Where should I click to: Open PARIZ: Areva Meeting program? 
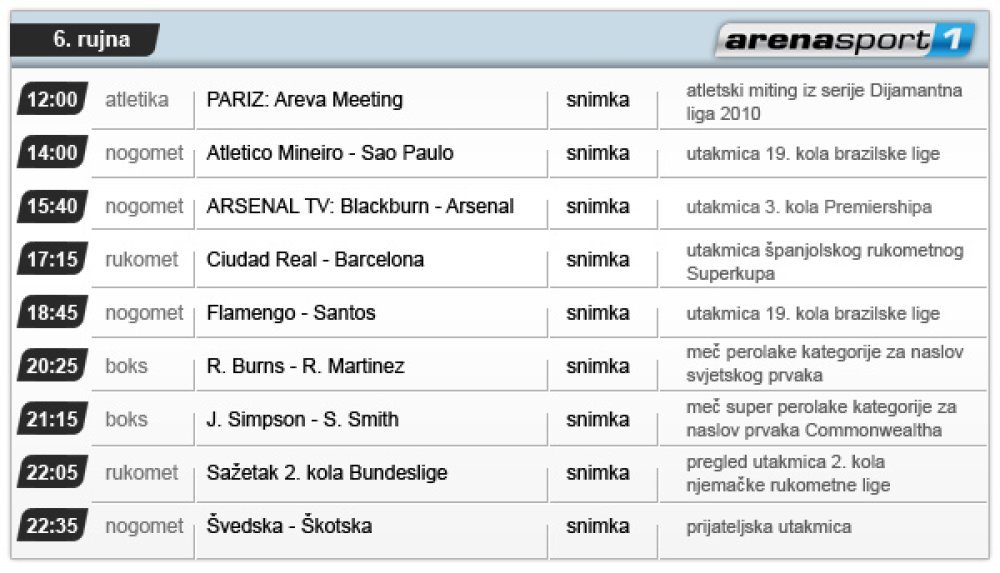tap(305, 100)
